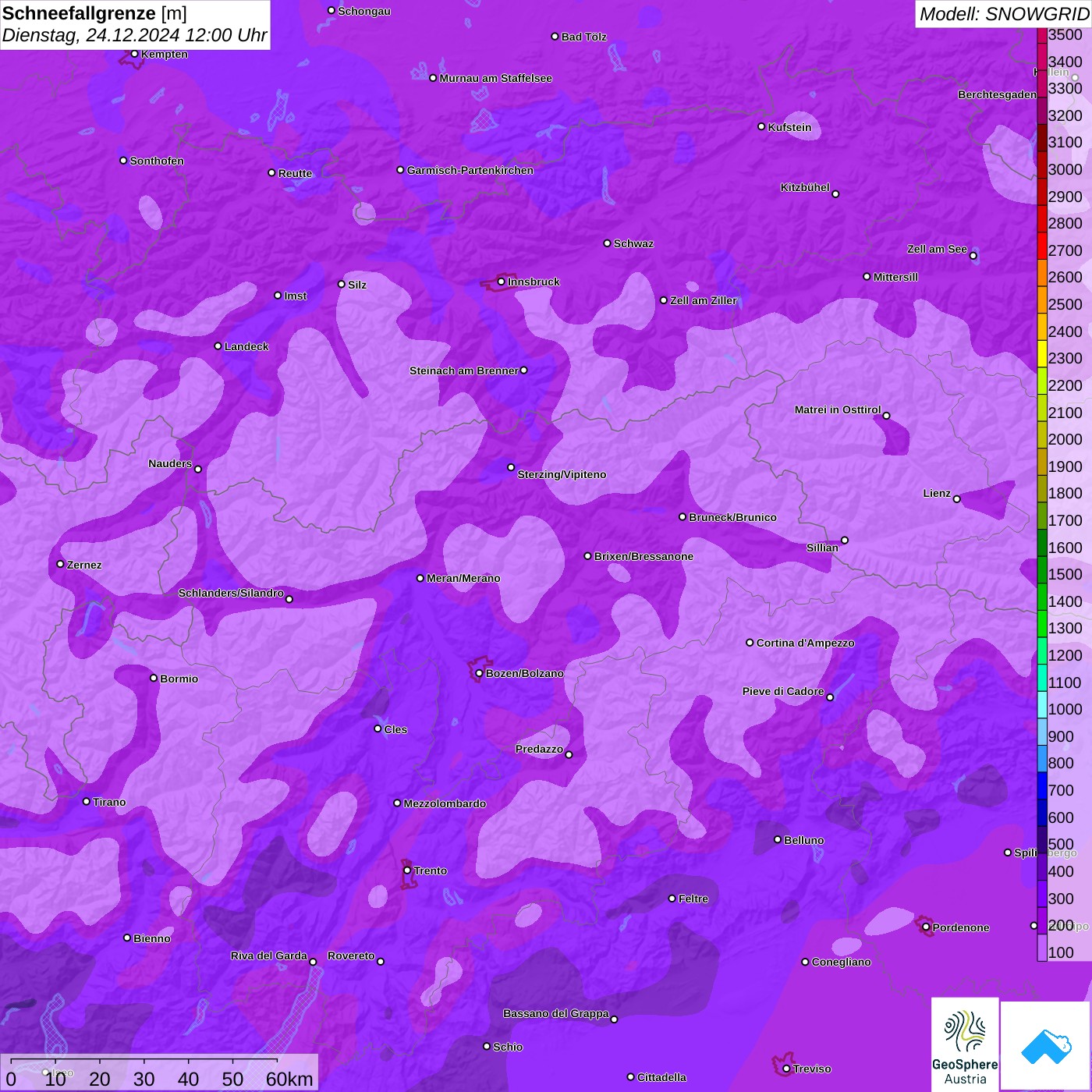Click the 'Brixen/Bressanone' label
The image size is (1092, 1092).
pos(643,556)
